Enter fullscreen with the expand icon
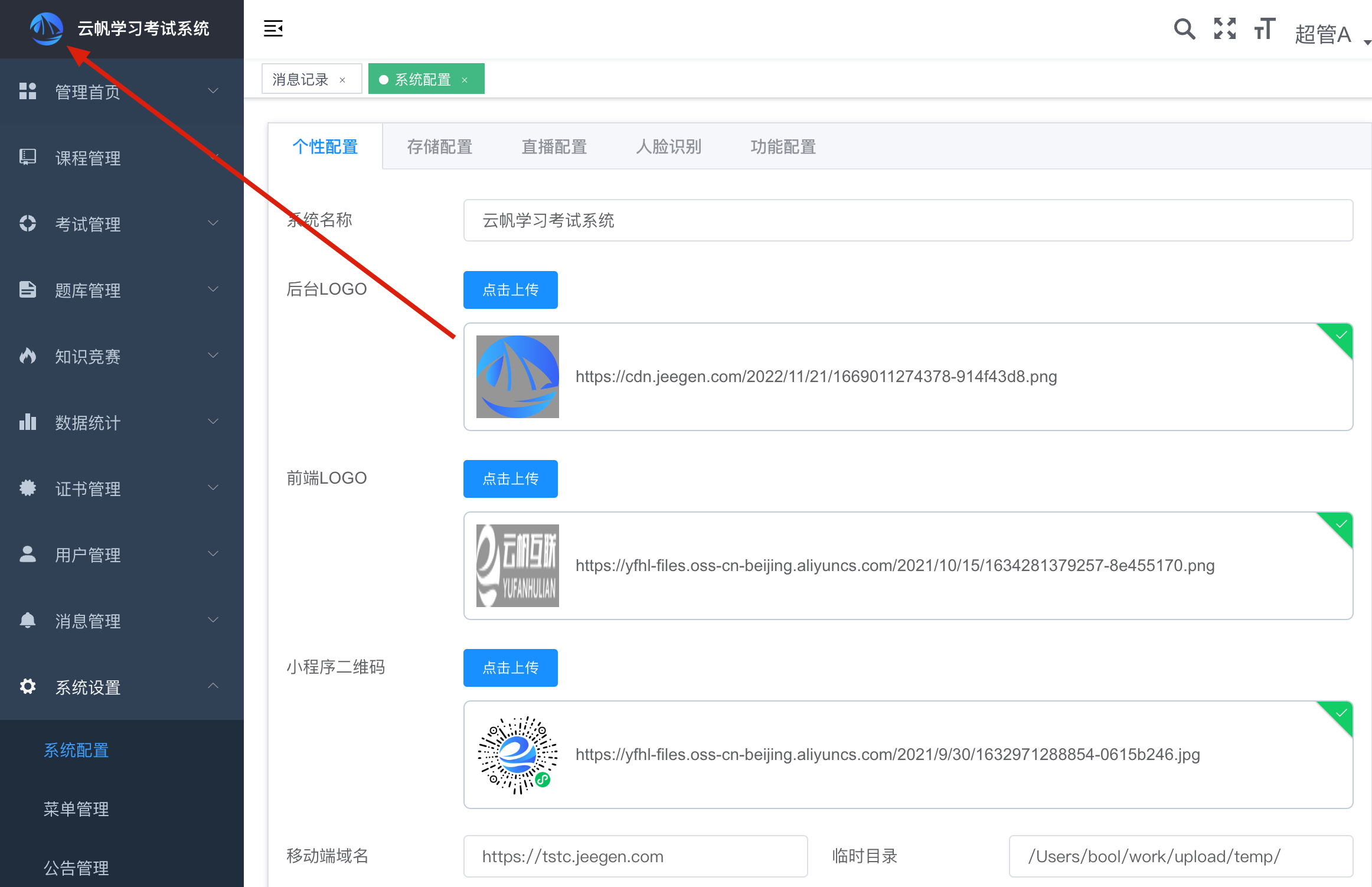 coord(1225,28)
